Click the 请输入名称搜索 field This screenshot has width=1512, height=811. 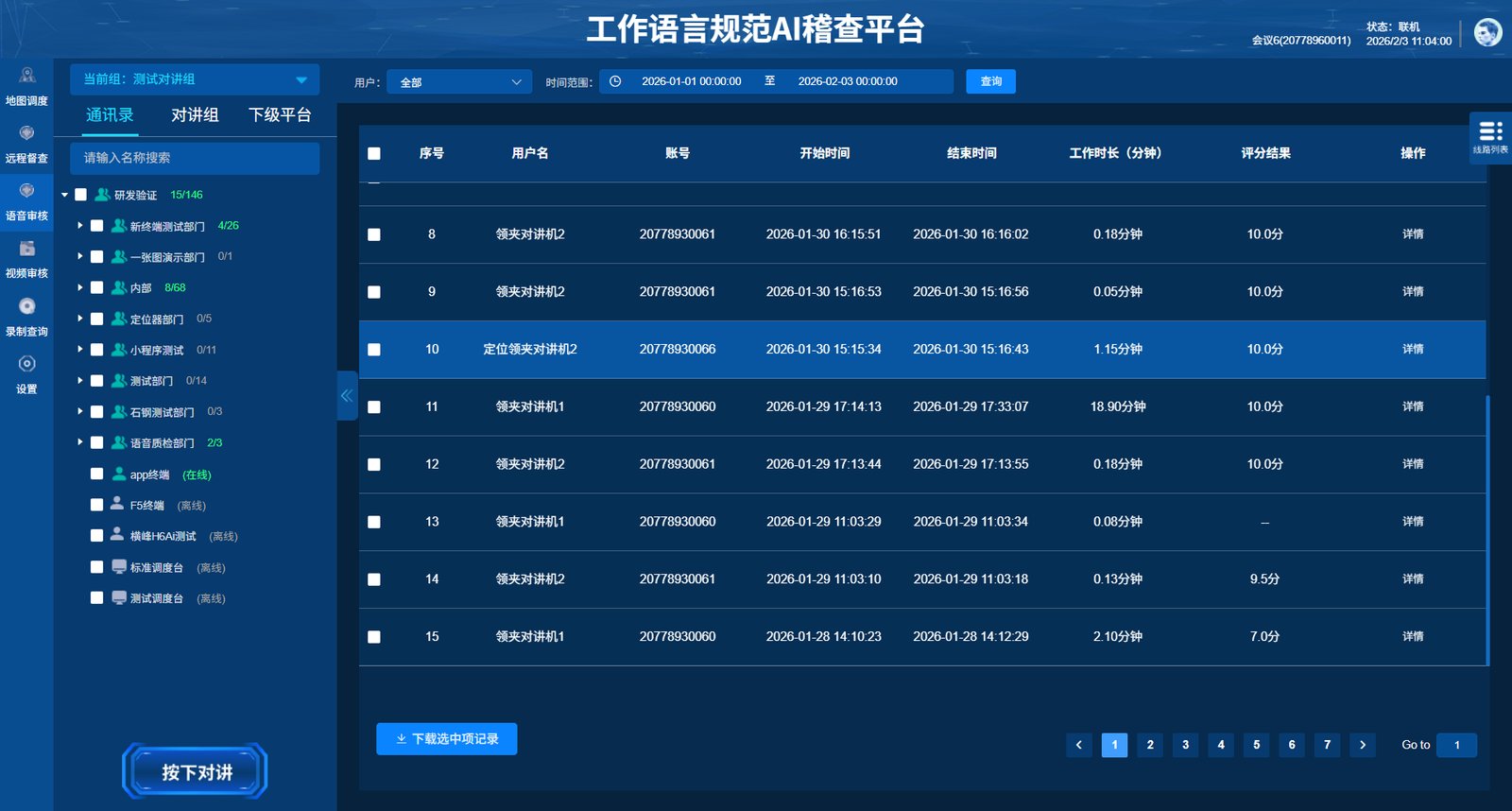pos(195,158)
